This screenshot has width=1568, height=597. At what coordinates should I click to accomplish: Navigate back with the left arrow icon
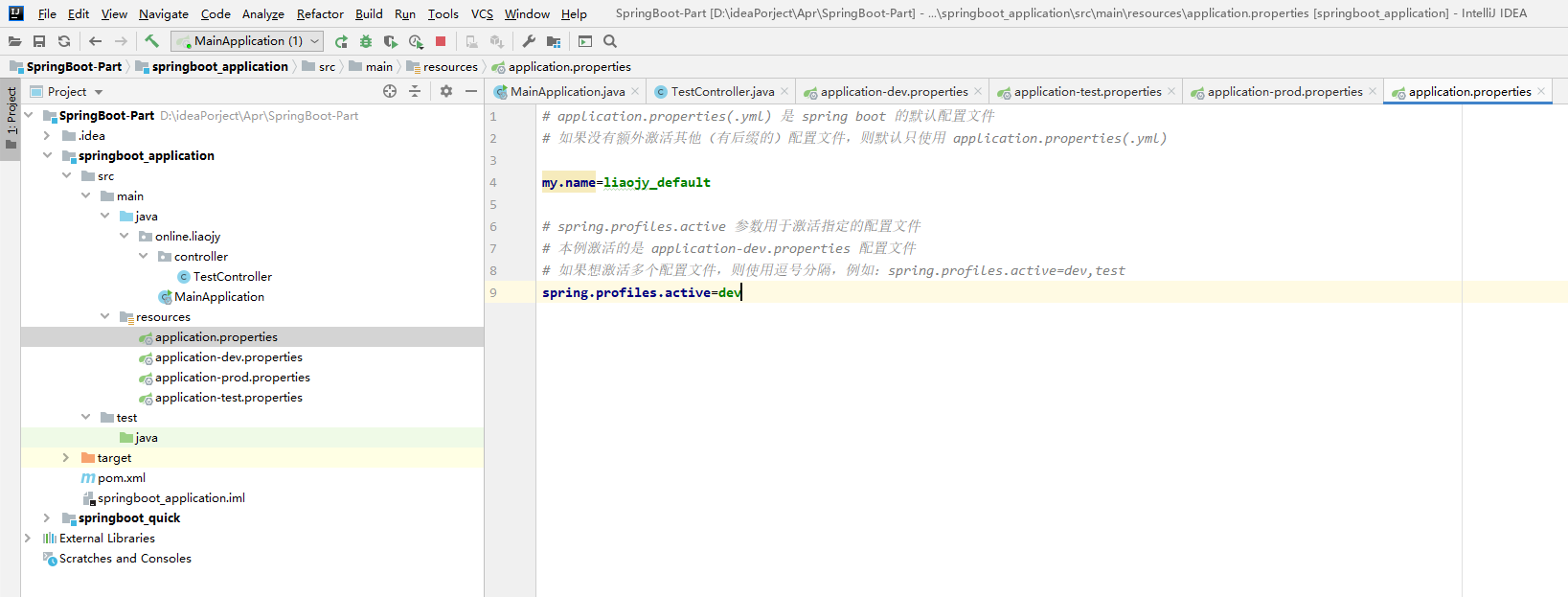click(95, 41)
